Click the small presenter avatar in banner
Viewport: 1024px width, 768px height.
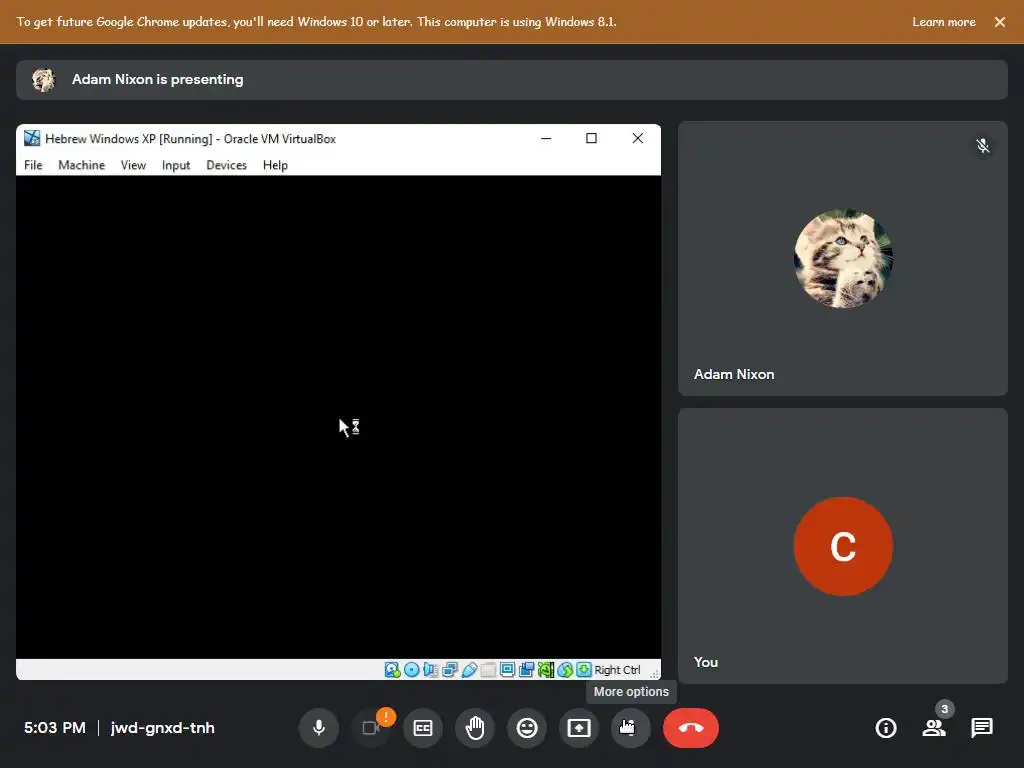click(44, 80)
